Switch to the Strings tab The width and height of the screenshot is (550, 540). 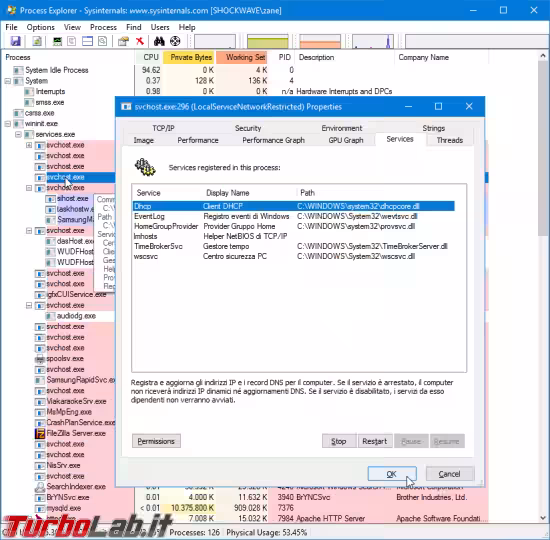434,128
